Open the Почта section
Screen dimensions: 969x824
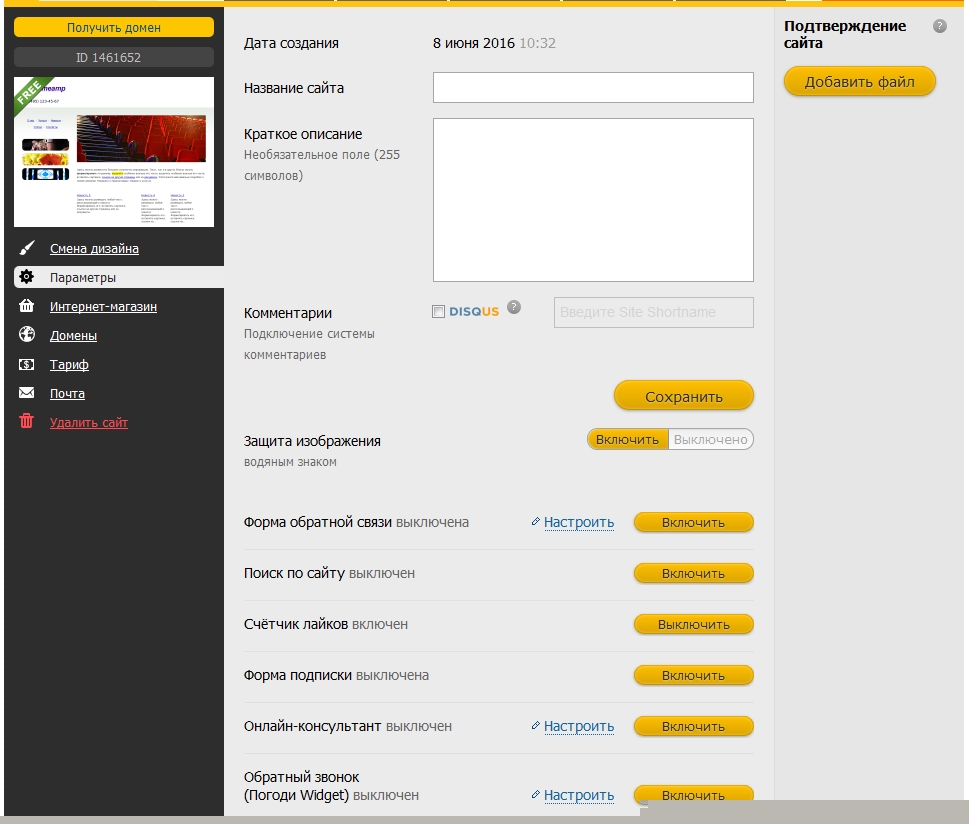point(67,394)
